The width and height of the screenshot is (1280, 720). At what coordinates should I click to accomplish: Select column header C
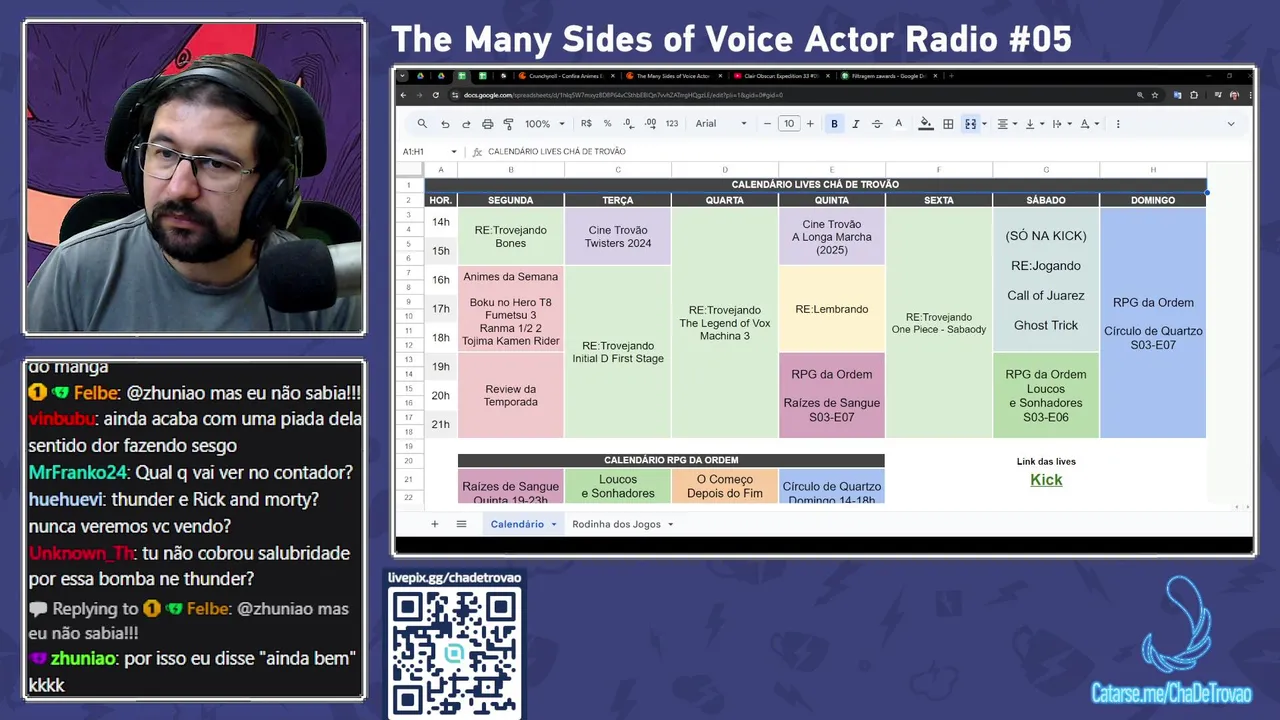tap(618, 170)
